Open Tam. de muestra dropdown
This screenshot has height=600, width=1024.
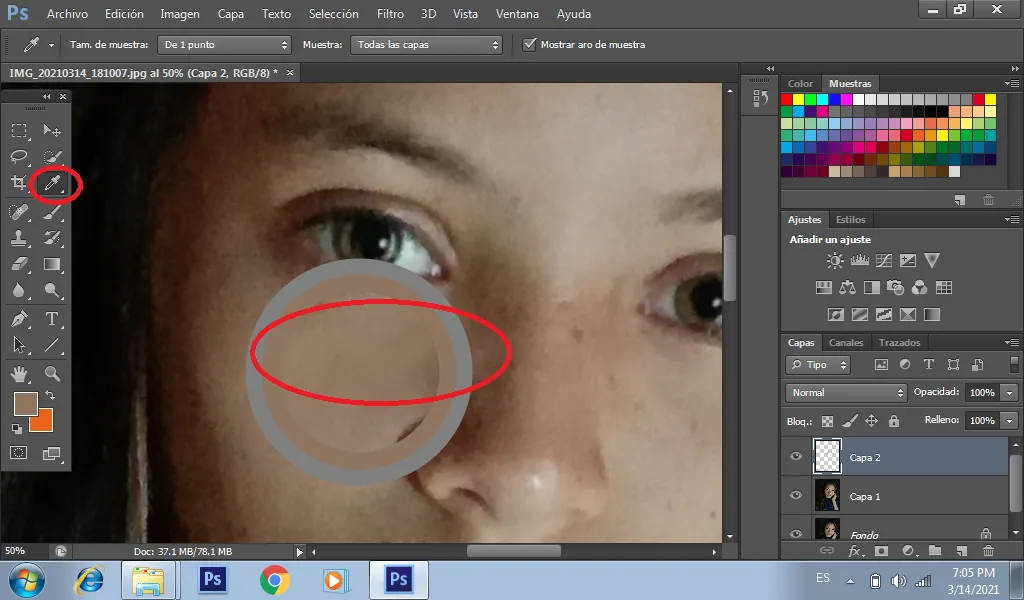(x=224, y=44)
